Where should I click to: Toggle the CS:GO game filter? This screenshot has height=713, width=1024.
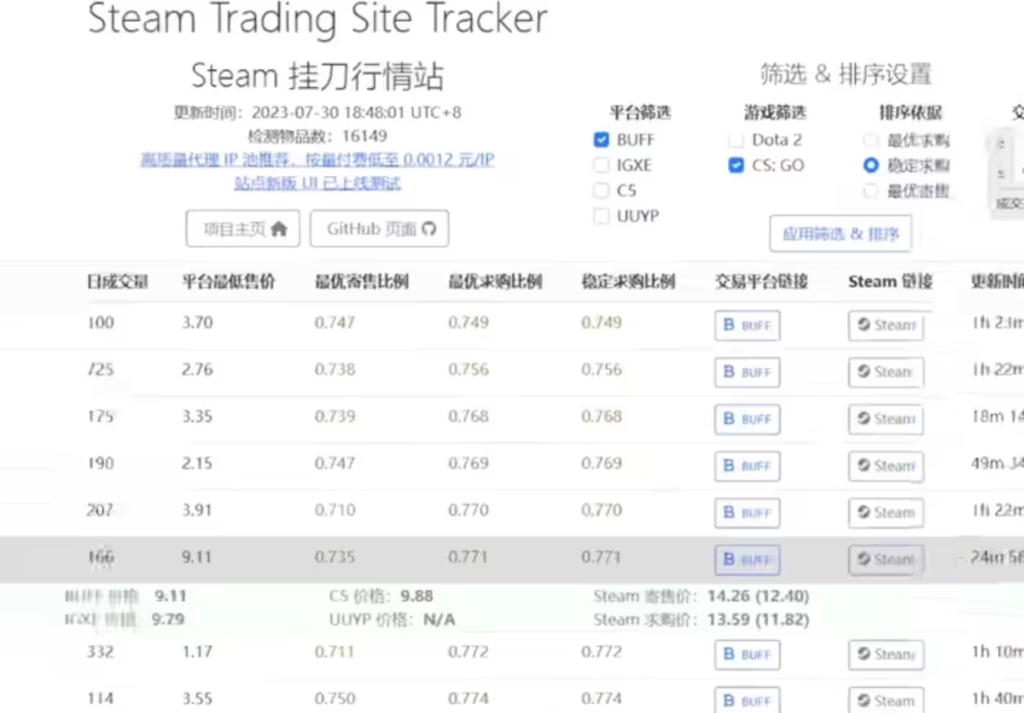736,165
